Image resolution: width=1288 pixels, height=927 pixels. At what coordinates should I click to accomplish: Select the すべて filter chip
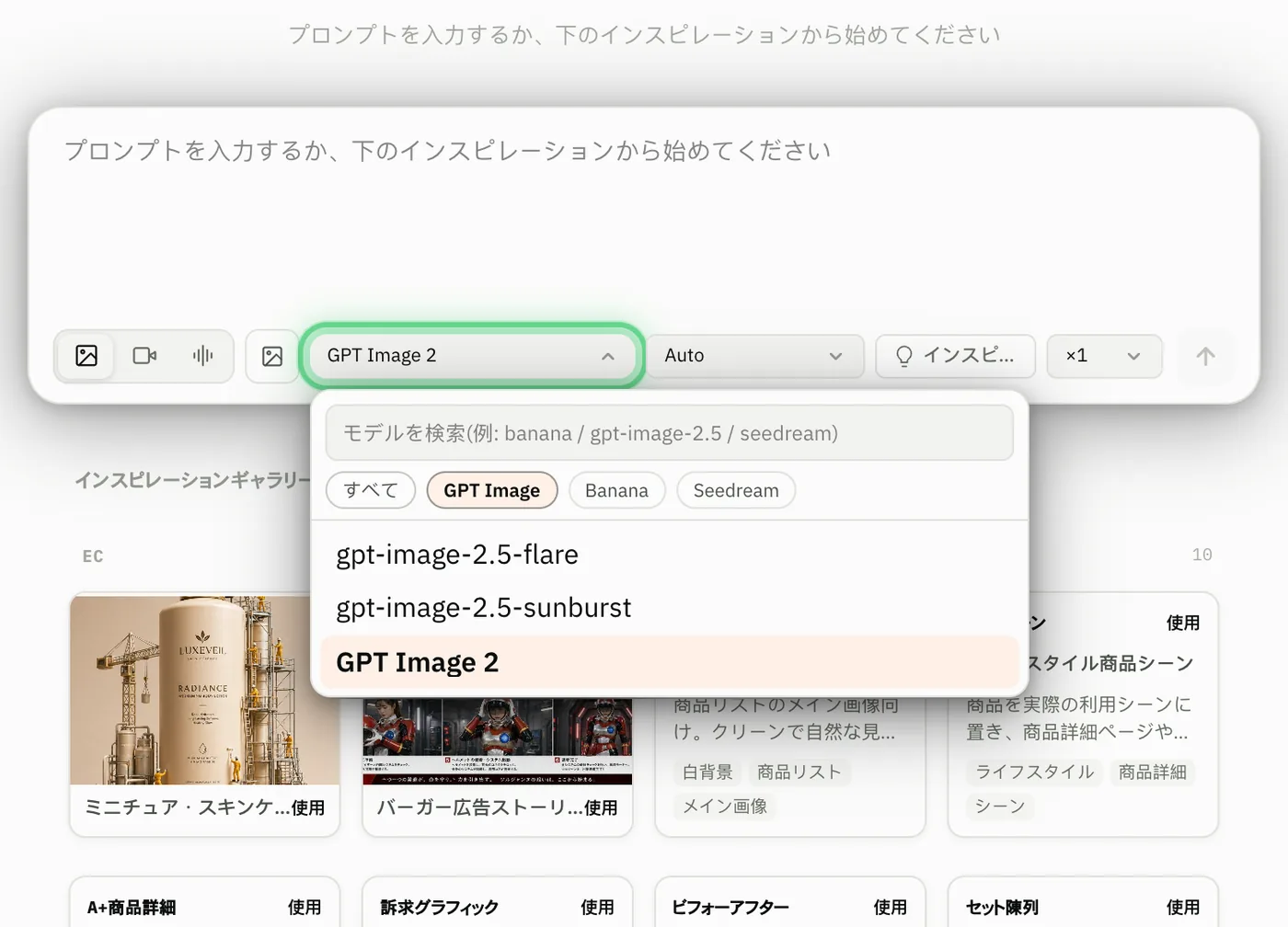coord(371,490)
